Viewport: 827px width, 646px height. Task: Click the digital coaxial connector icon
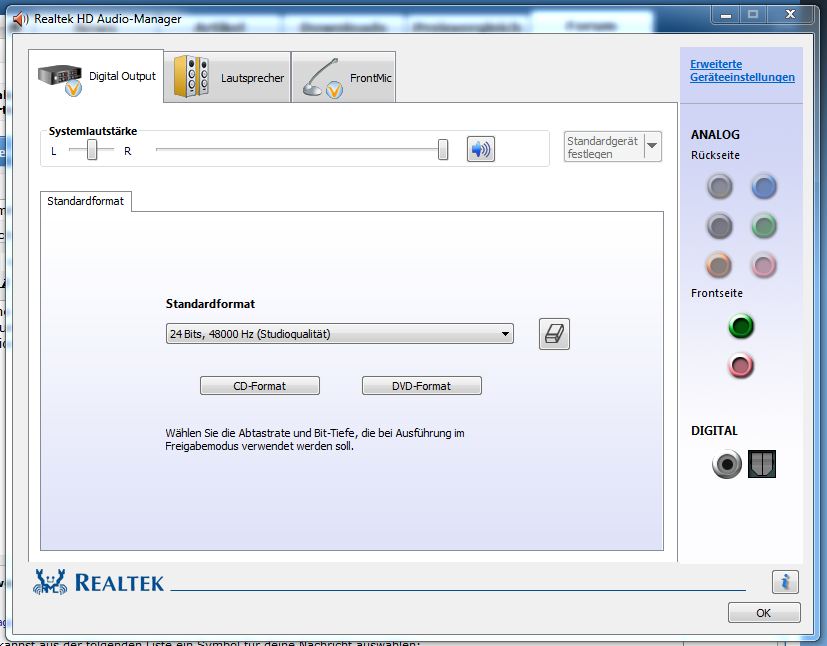(727, 464)
